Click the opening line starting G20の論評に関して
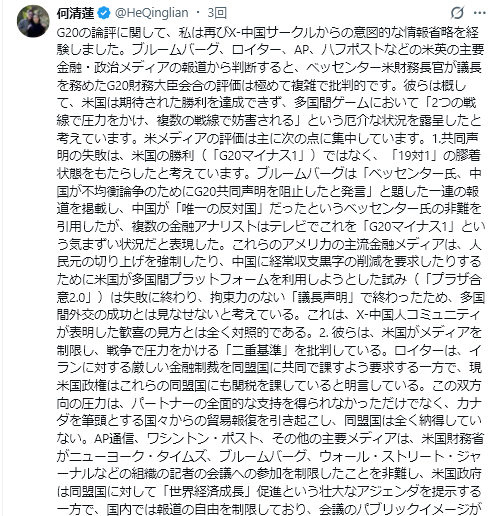This screenshot has height=516, width=499. 268,32
